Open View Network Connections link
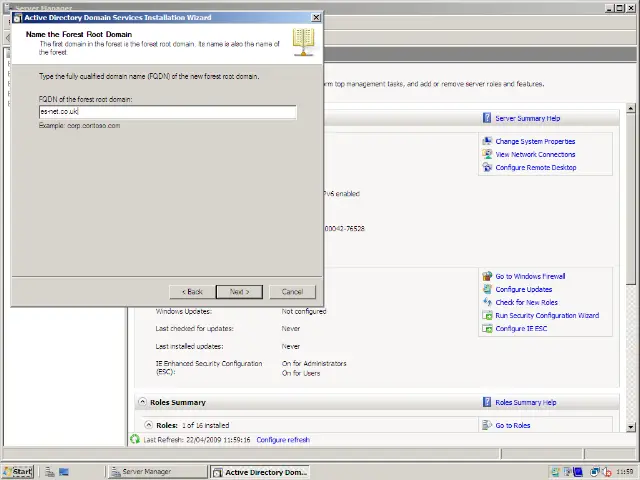Image resolution: width=640 pixels, height=480 pixels. [535, 155]
